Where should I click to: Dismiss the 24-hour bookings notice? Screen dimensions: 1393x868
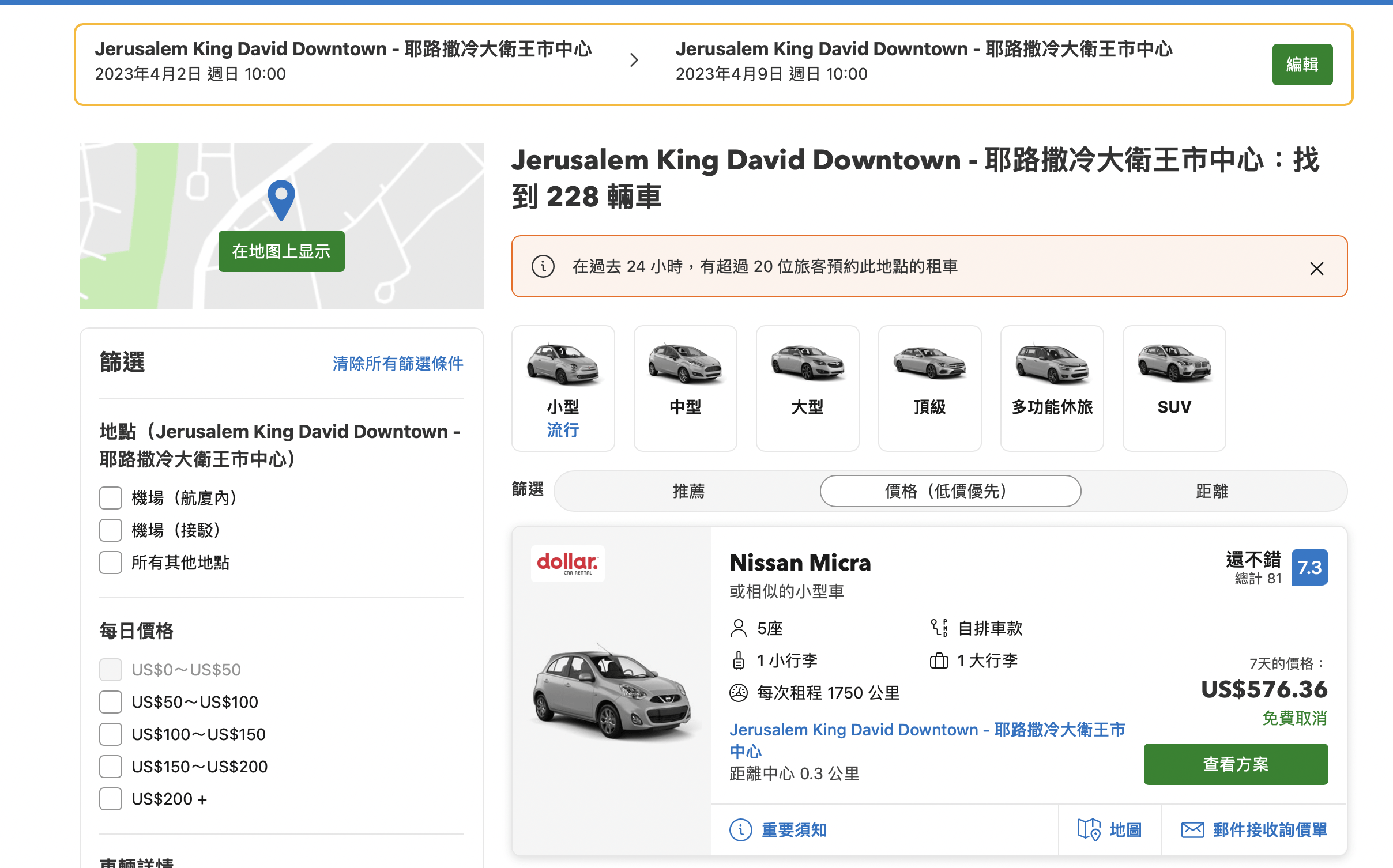[1316, 269]
